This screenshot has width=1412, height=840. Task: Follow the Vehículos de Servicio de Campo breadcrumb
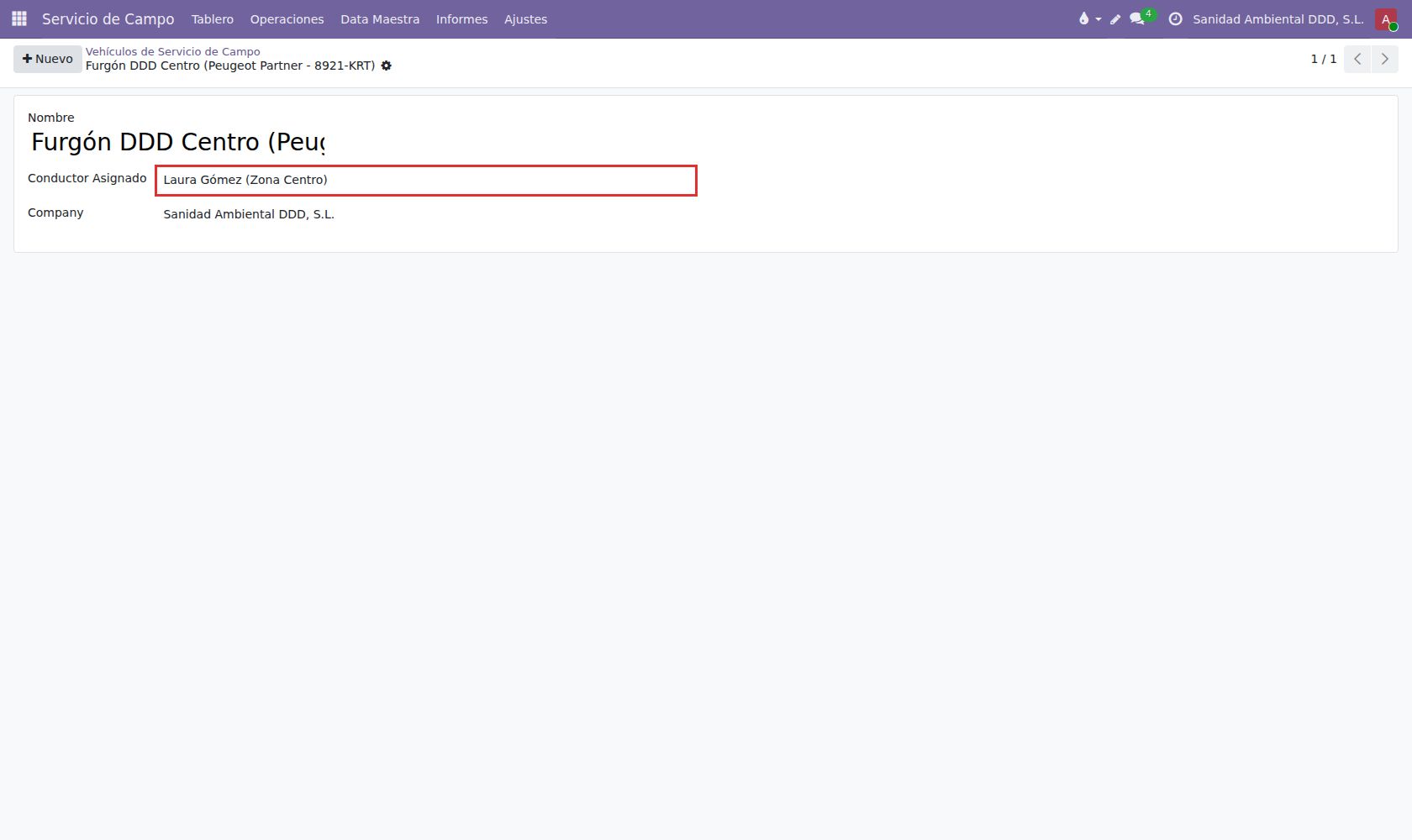173,51
